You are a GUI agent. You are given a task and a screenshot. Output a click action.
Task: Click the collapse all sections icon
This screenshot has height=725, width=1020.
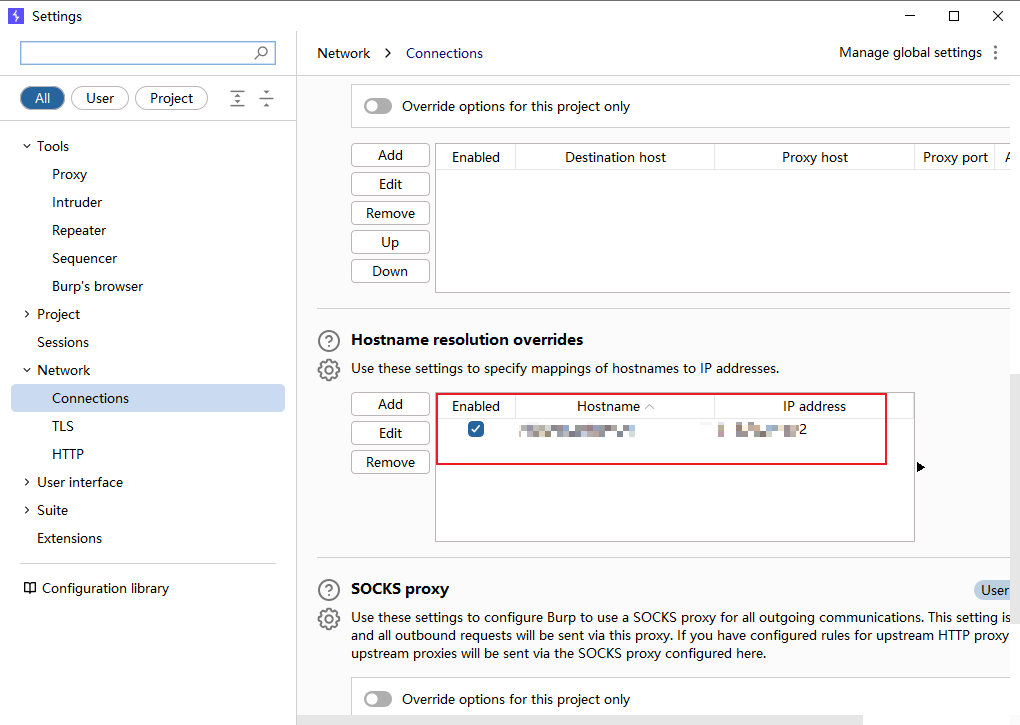[x=267, y=98]
